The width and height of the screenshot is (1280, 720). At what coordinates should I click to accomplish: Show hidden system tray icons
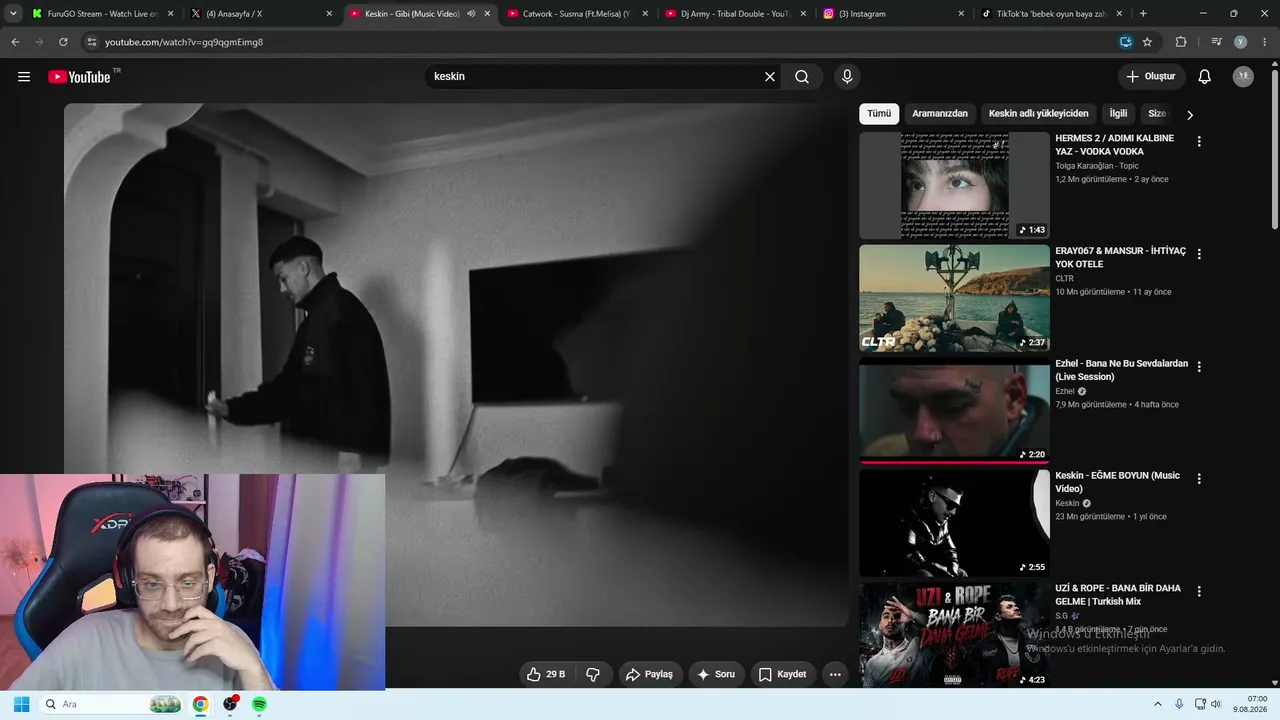pos(1158,704)
